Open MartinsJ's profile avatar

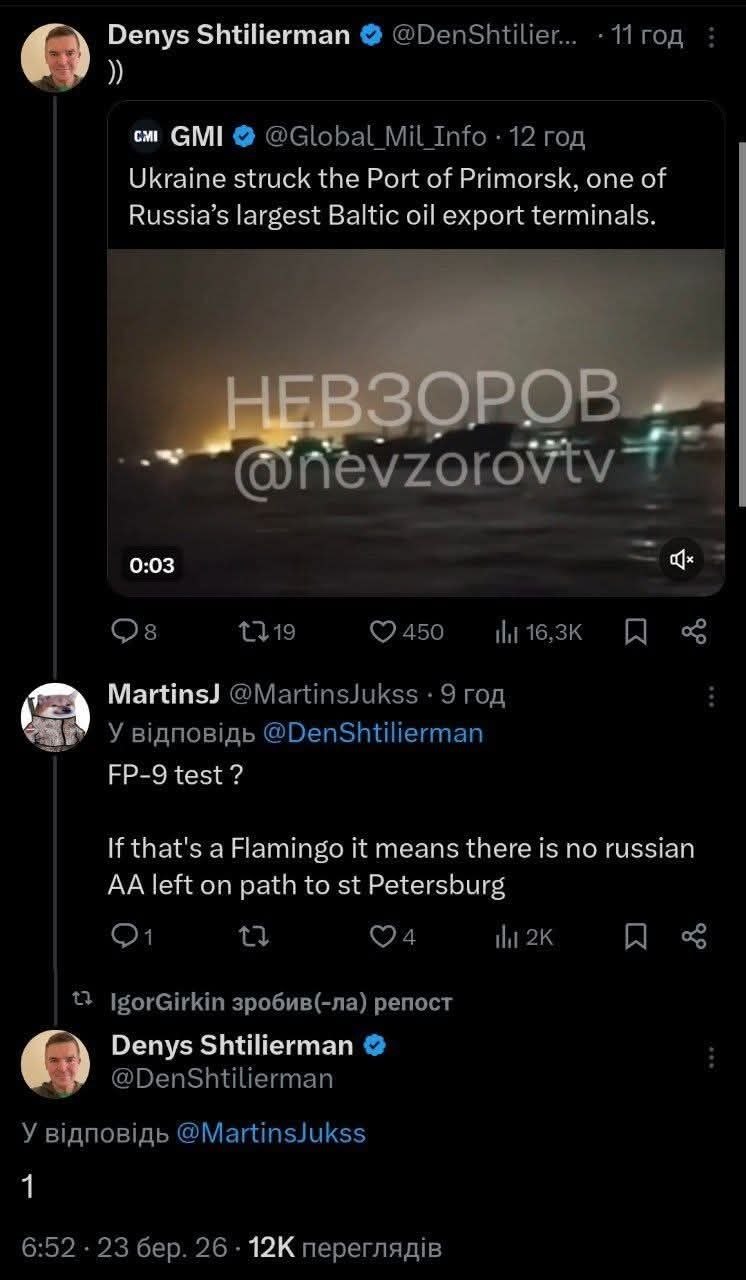pyautogui.click(x=50, y=717)
